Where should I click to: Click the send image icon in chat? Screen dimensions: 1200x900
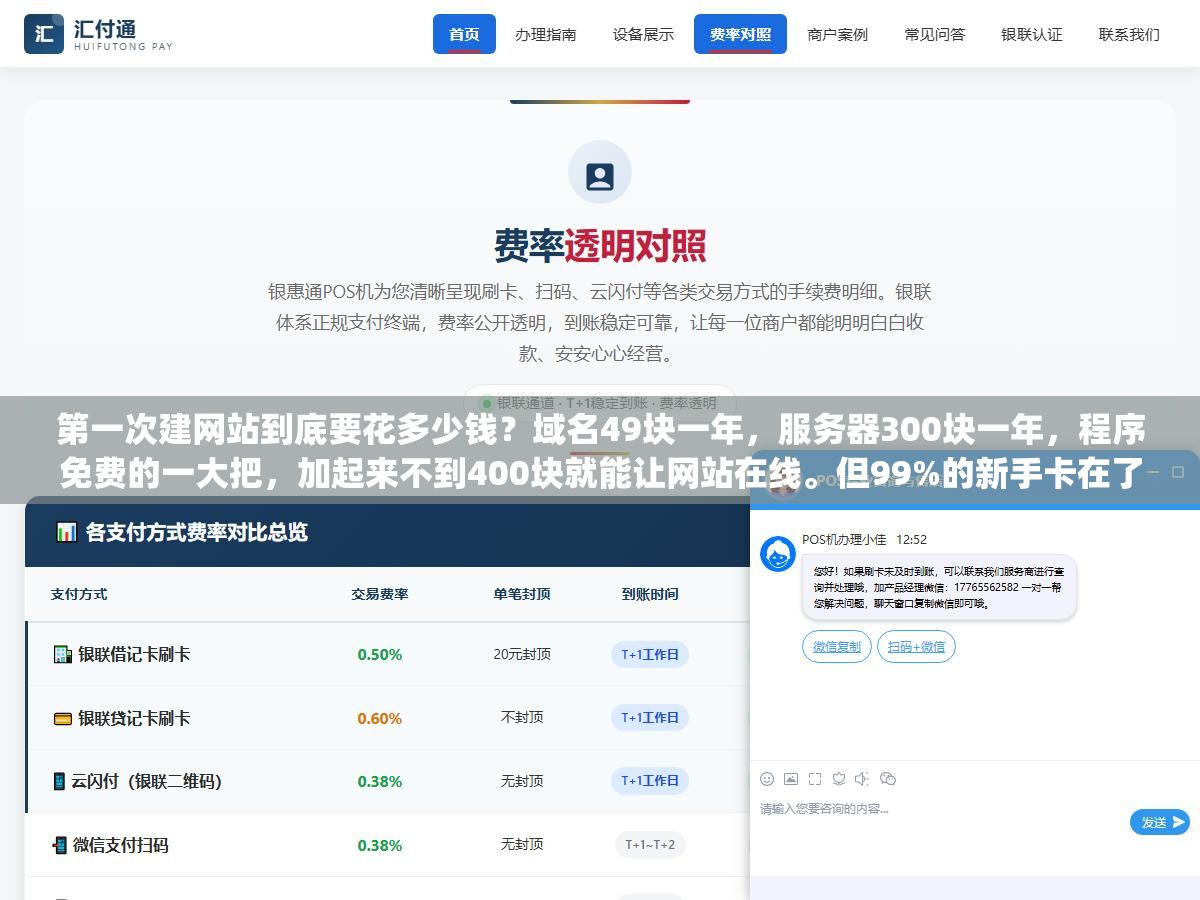[791, 778]
